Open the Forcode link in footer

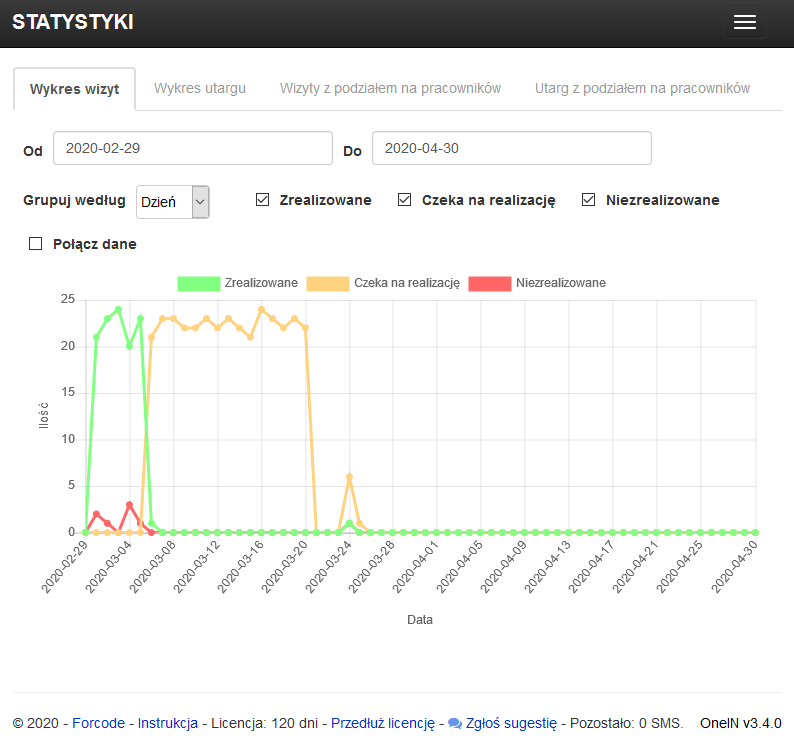98,723
